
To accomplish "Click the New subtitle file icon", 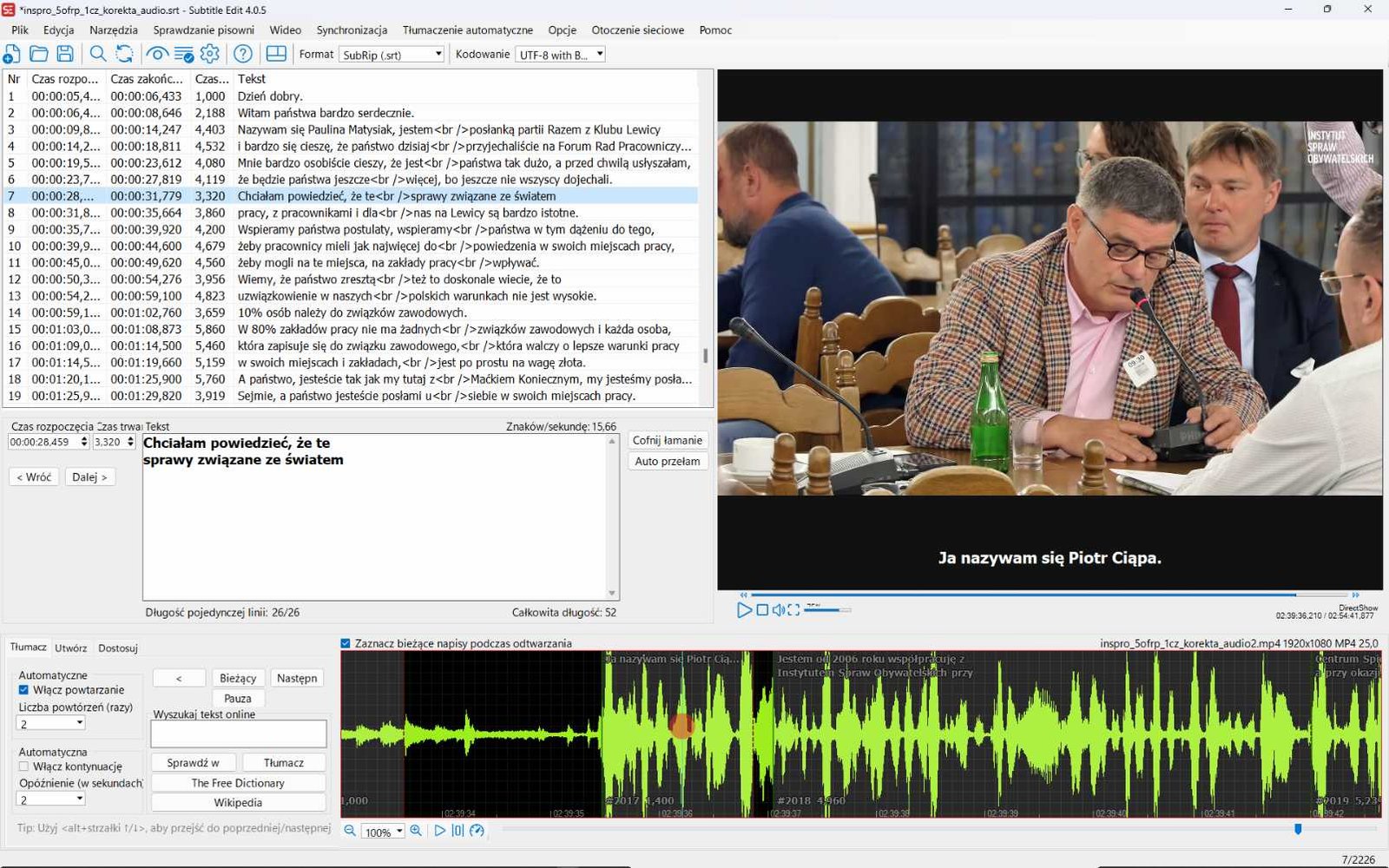I will tap(12, 54).
